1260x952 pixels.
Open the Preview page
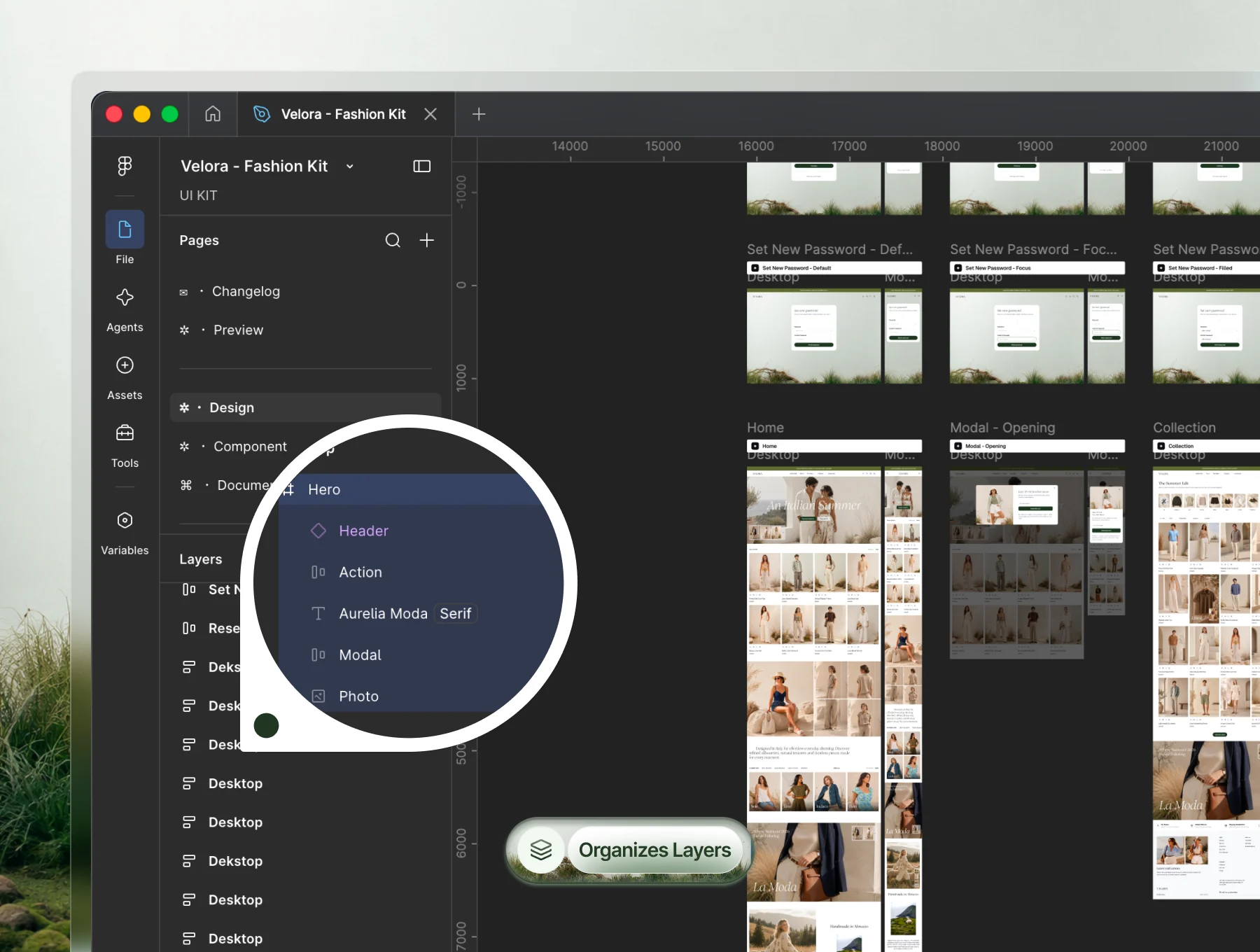click(x=238, y=330)
